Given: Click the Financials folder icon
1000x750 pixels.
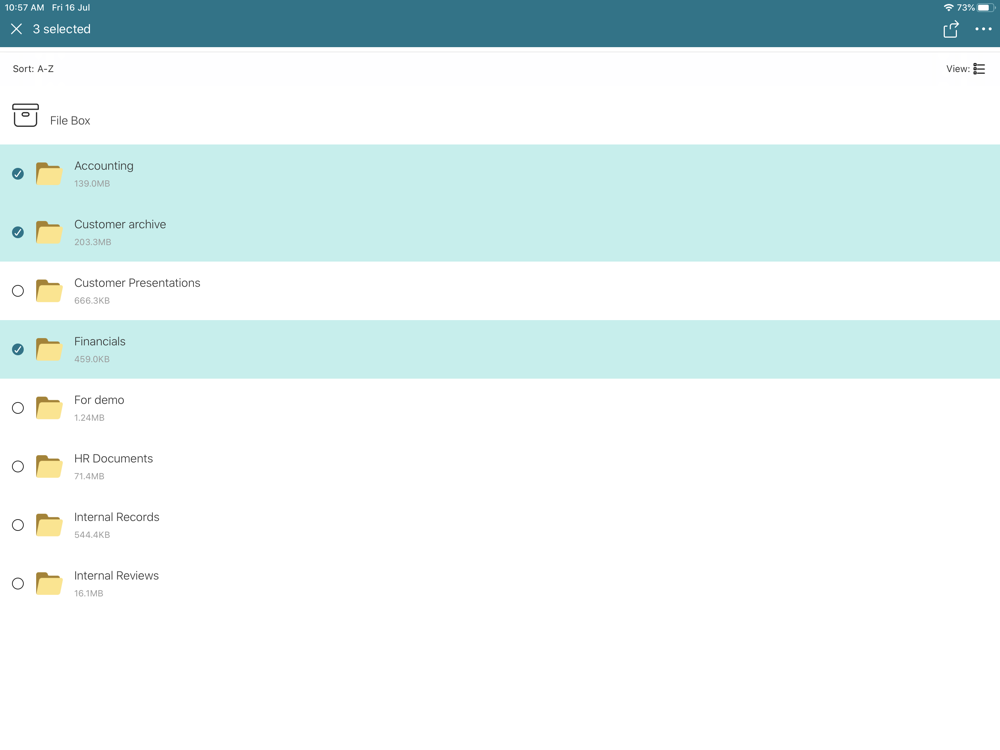Looking at the screenshot, I should 49,349.
